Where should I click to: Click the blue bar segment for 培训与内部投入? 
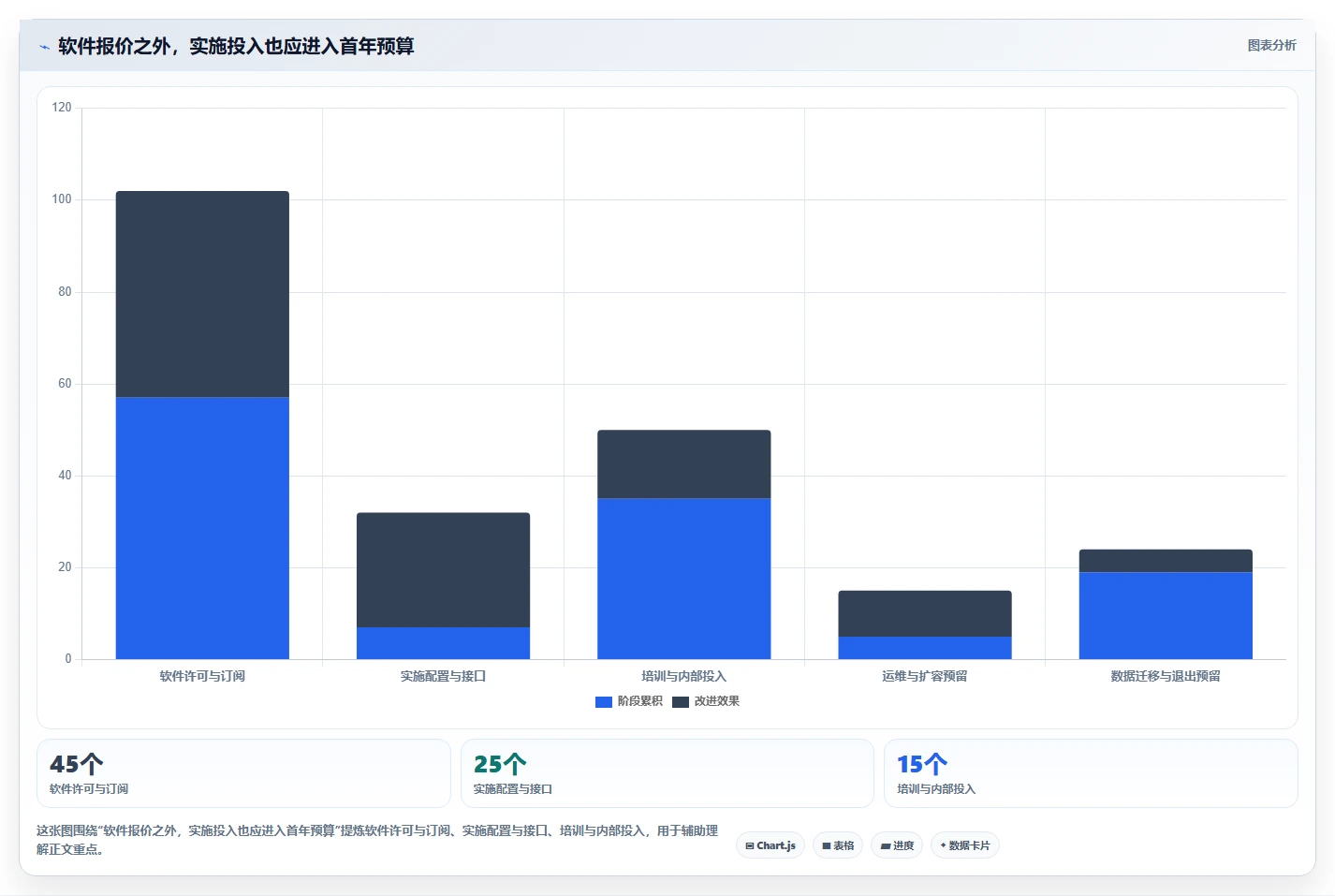(684, 579)
